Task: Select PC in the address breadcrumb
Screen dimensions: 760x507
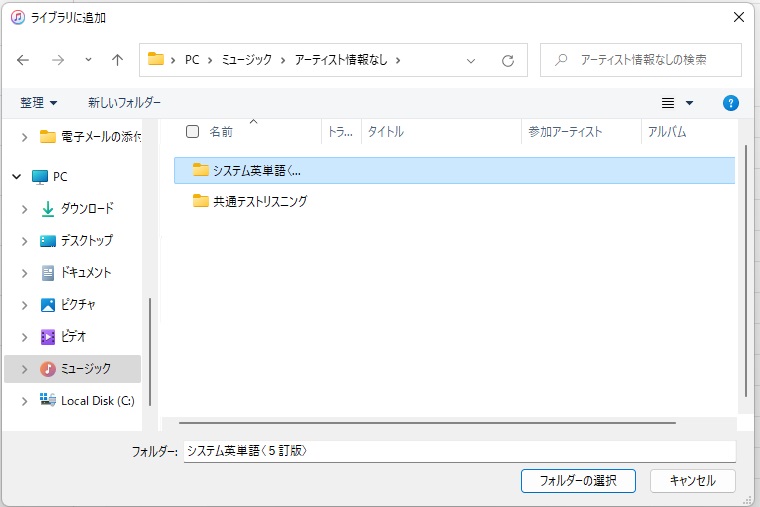Action: [x=192, y=60]
